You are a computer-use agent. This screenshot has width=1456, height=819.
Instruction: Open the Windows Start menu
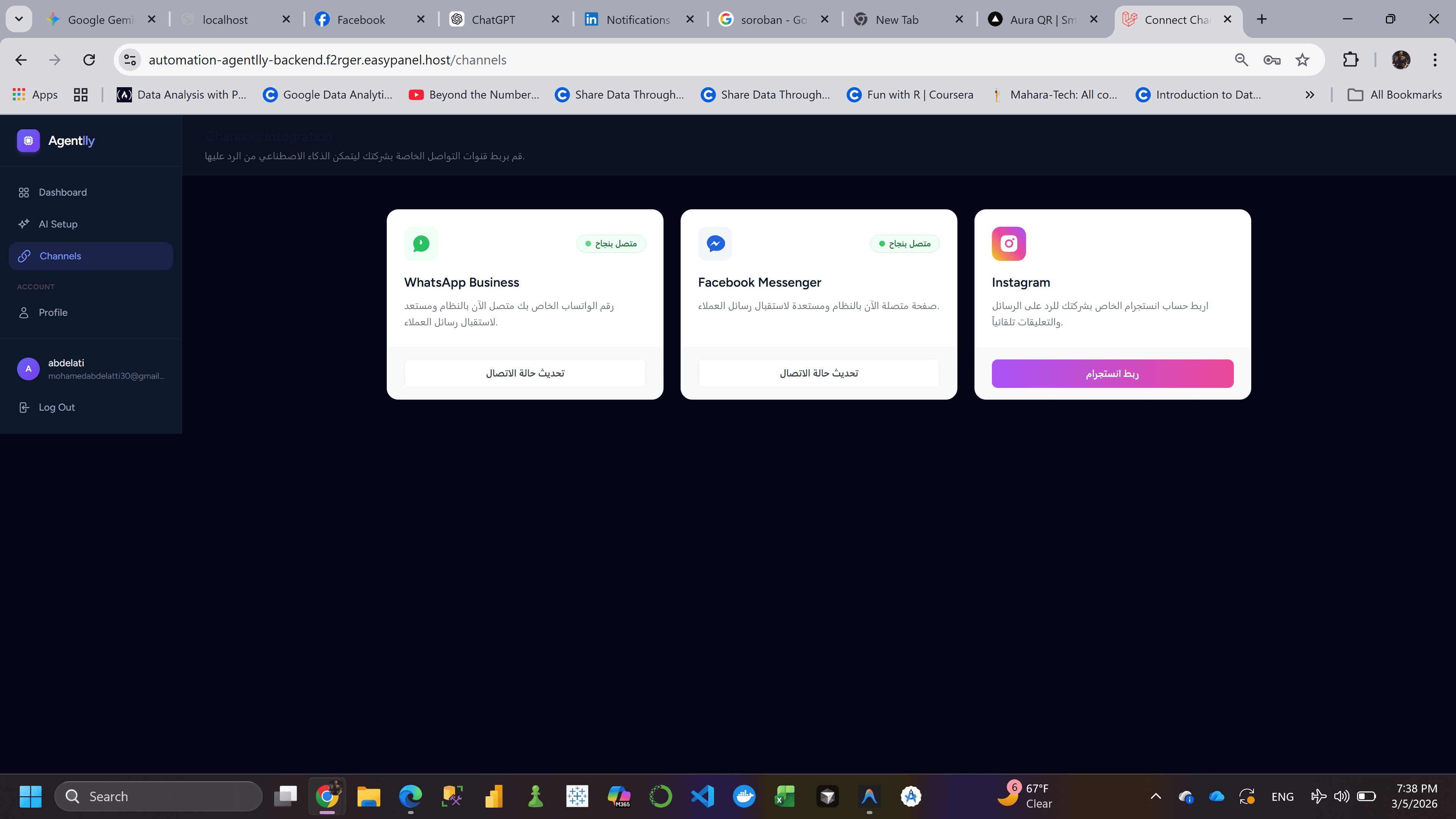(30, 797)
